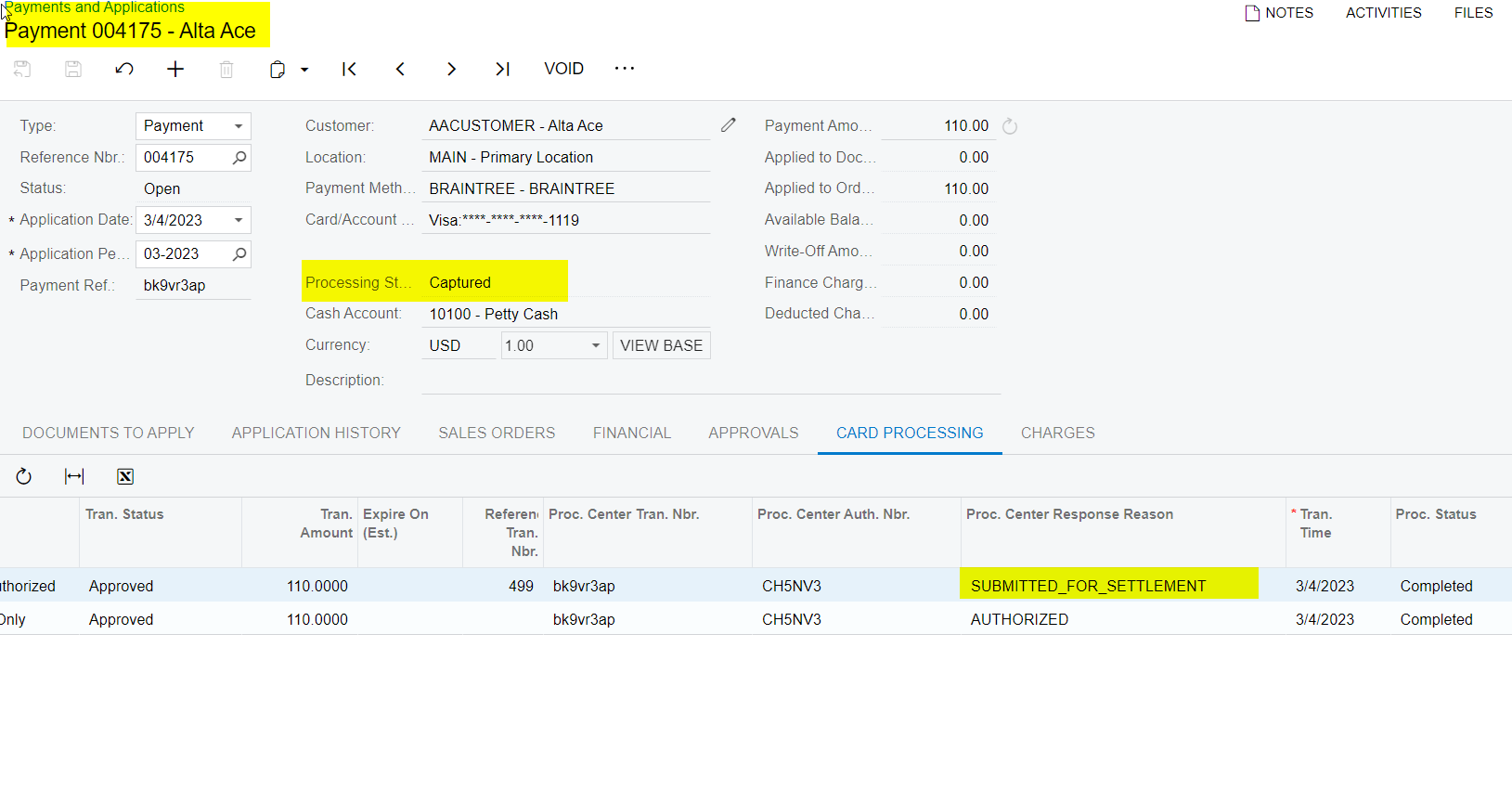Go to the next record
The height and width of the screenshot is (790, 1512).
[451, 69]
